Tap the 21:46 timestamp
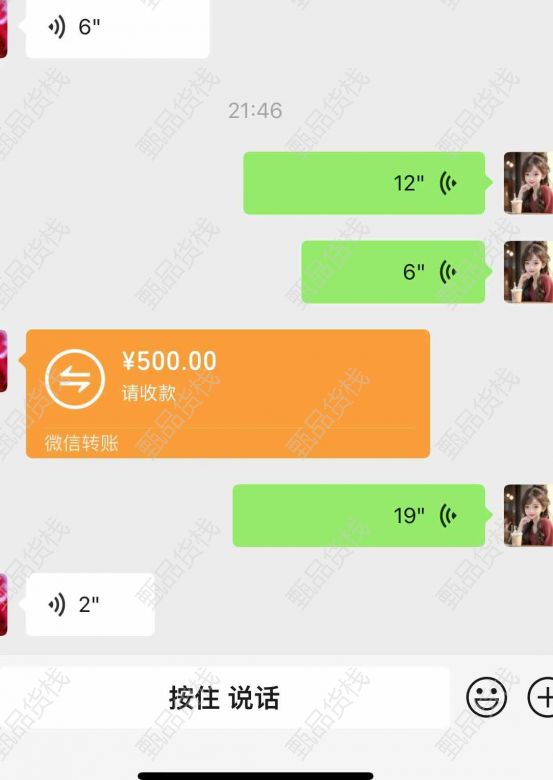553x780 pixels. click(255, 110)
